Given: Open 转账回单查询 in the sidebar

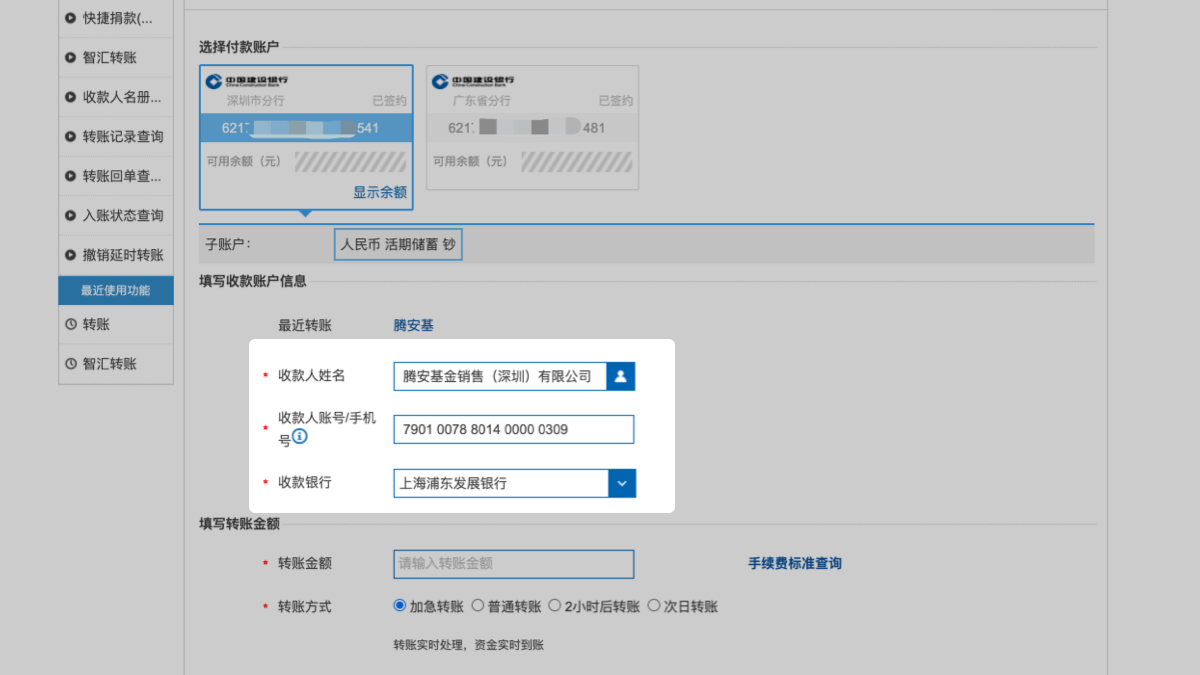Looking at the screenshot, I should [x=121, y=176].
